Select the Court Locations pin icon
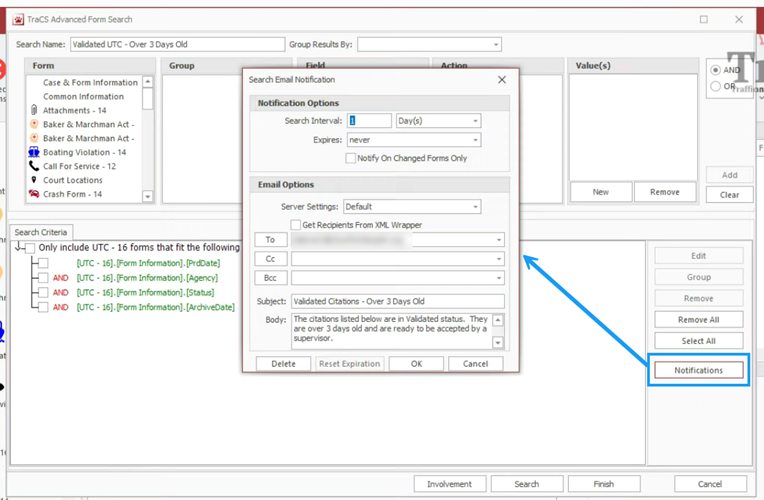764x500 pixels. (34, 180)
